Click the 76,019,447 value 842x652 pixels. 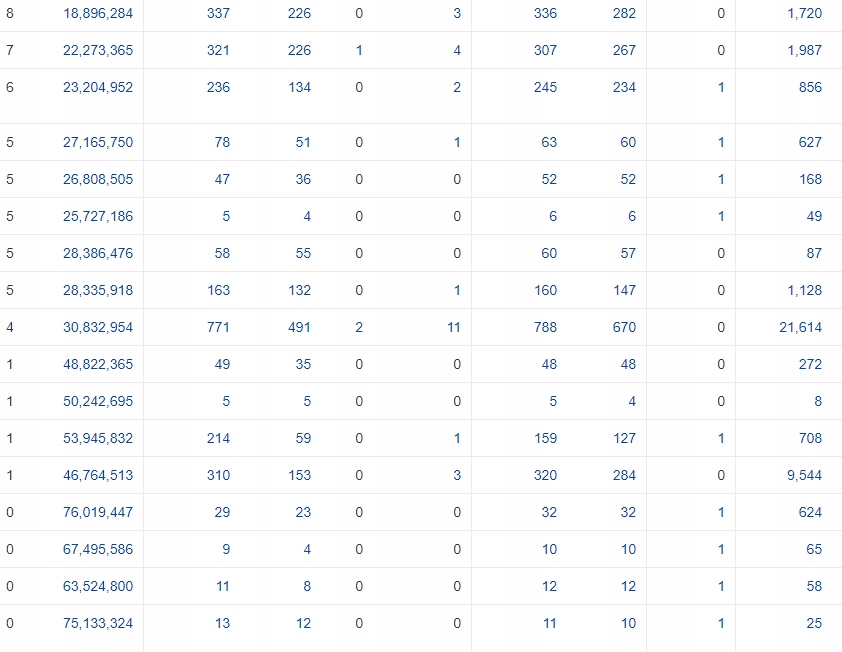[98, 512]
